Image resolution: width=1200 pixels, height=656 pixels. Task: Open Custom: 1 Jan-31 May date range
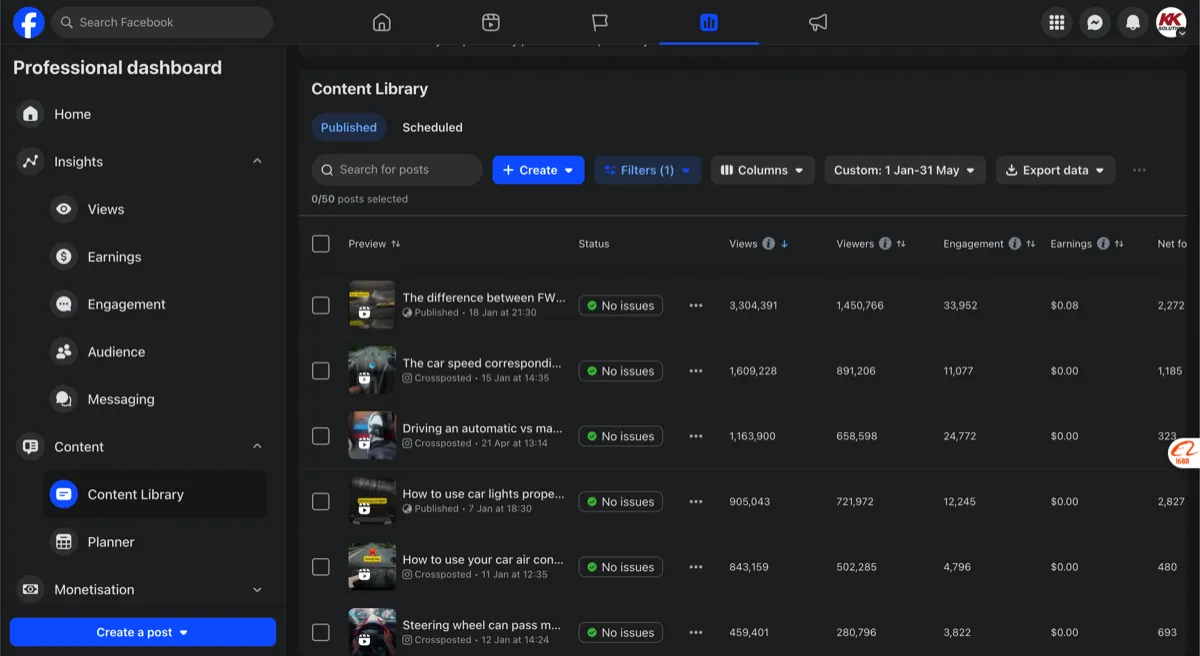click(905, 170)
